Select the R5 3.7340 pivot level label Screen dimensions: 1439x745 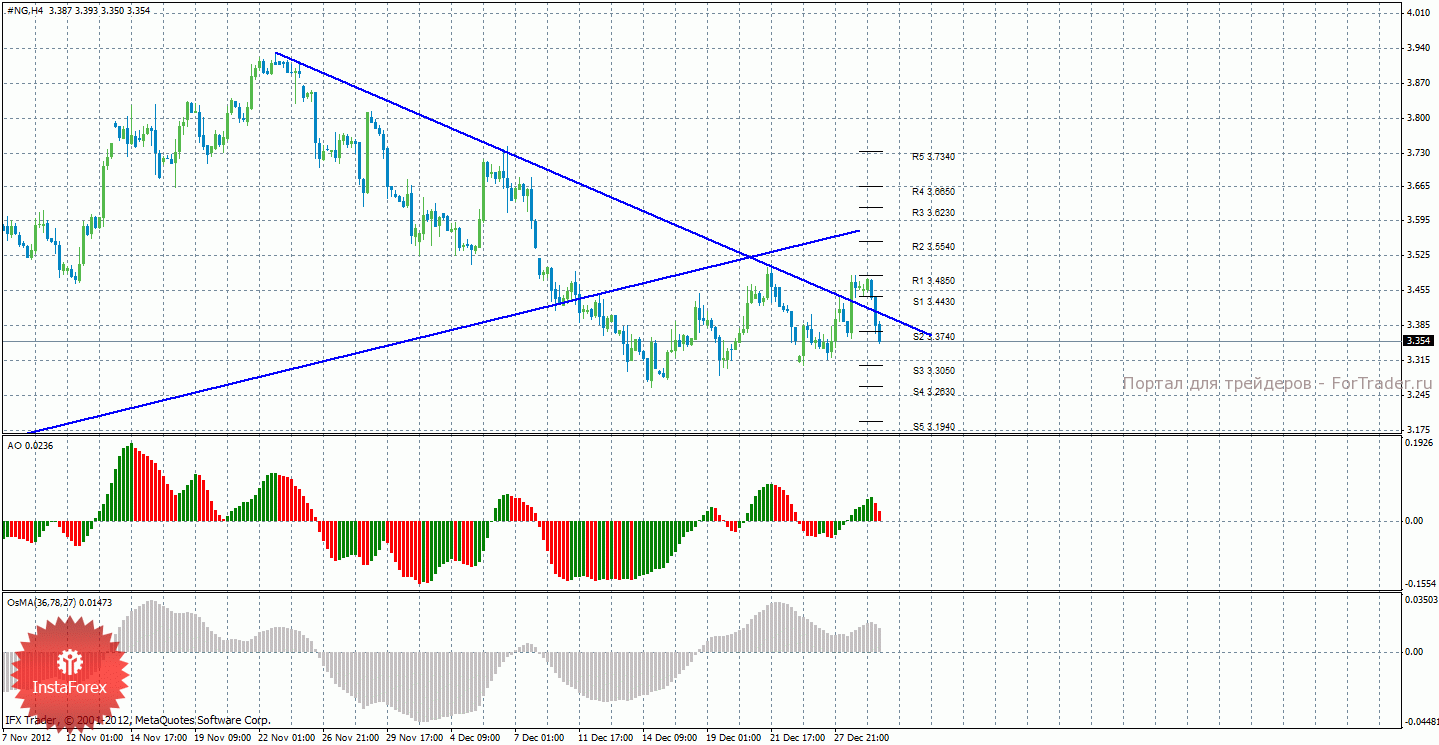click(x=933, y=157)
